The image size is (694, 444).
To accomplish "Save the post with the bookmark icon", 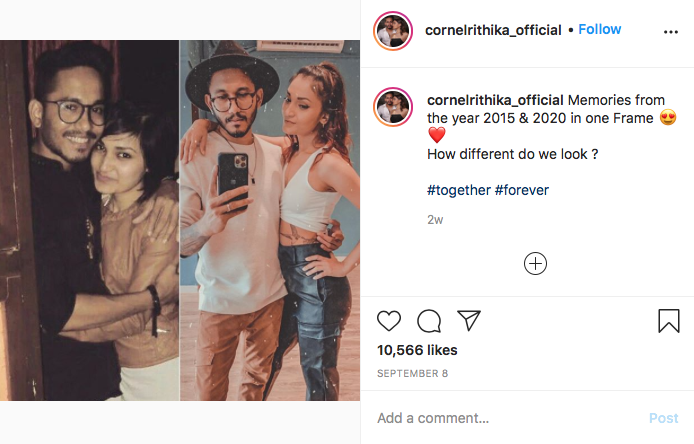I will click(x=669, y=320).
